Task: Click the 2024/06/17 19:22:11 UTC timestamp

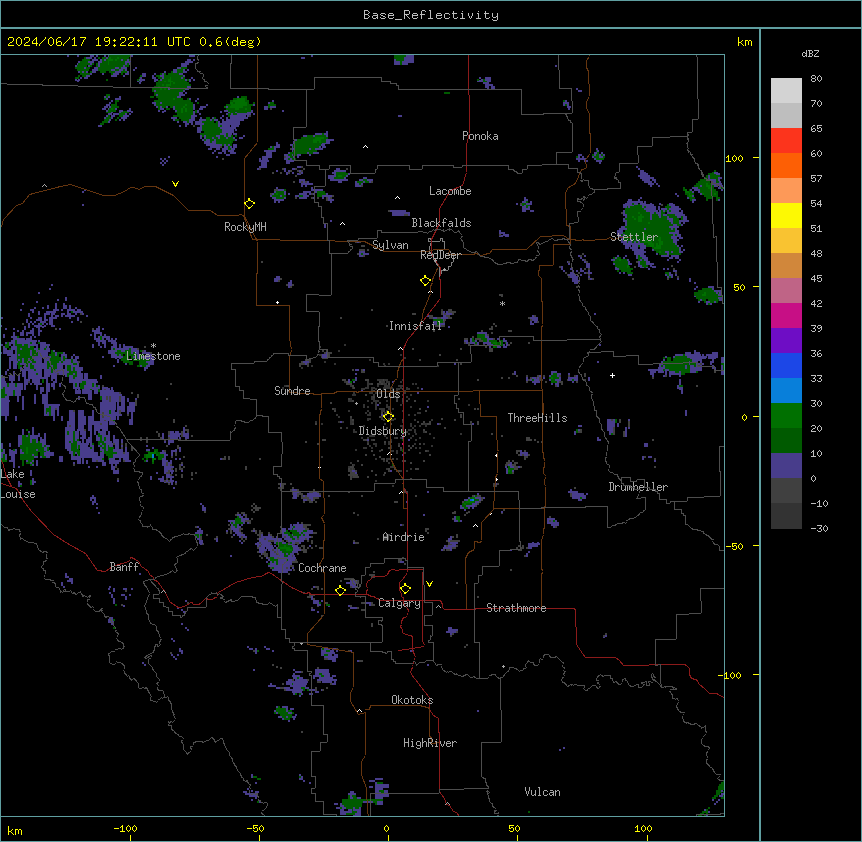Action: (99, 42)
